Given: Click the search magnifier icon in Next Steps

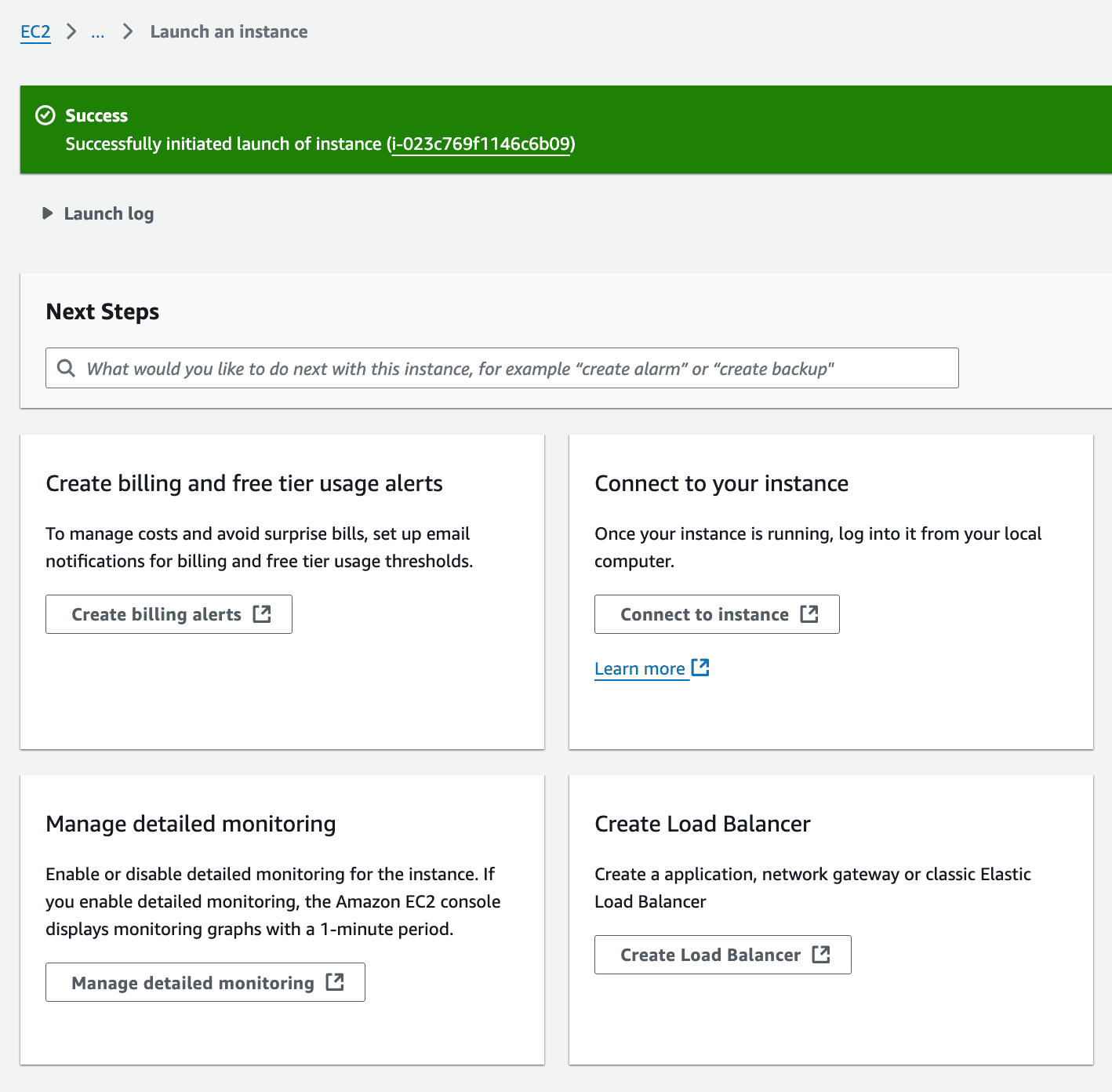Looking at the screenshot, I should click(x=67, y=368).
